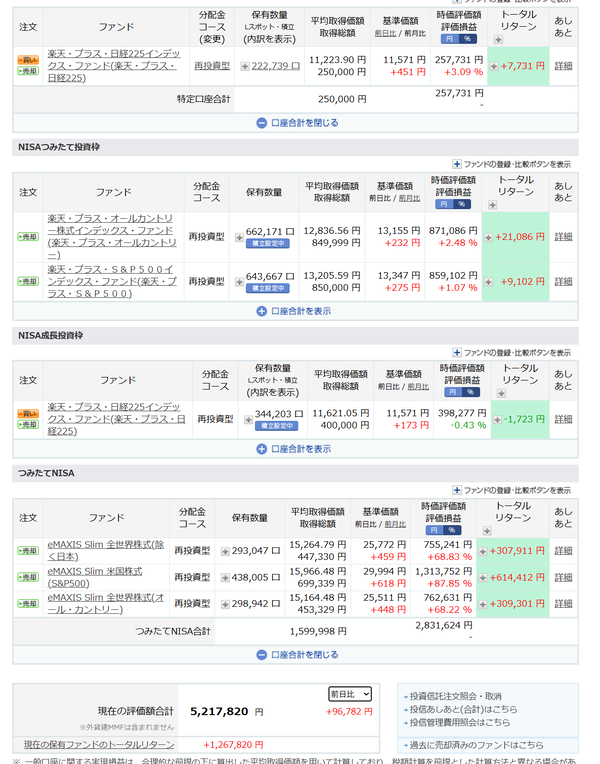Click plus icon under トータルリターン header in 特定口座 table
600x764 pixels.
tap(498, 40)
